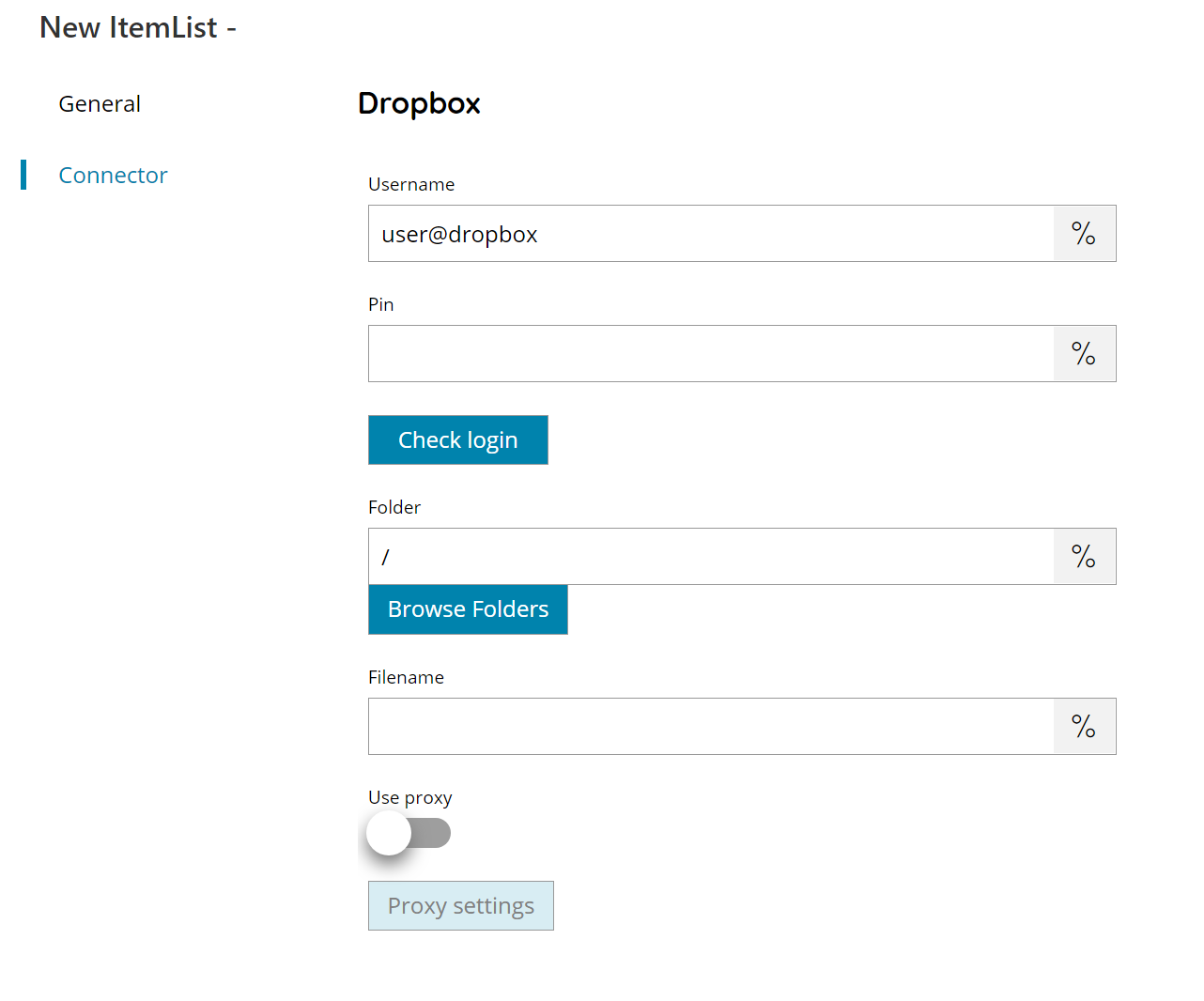
Task: Open the General section
Action: point(100,104)
